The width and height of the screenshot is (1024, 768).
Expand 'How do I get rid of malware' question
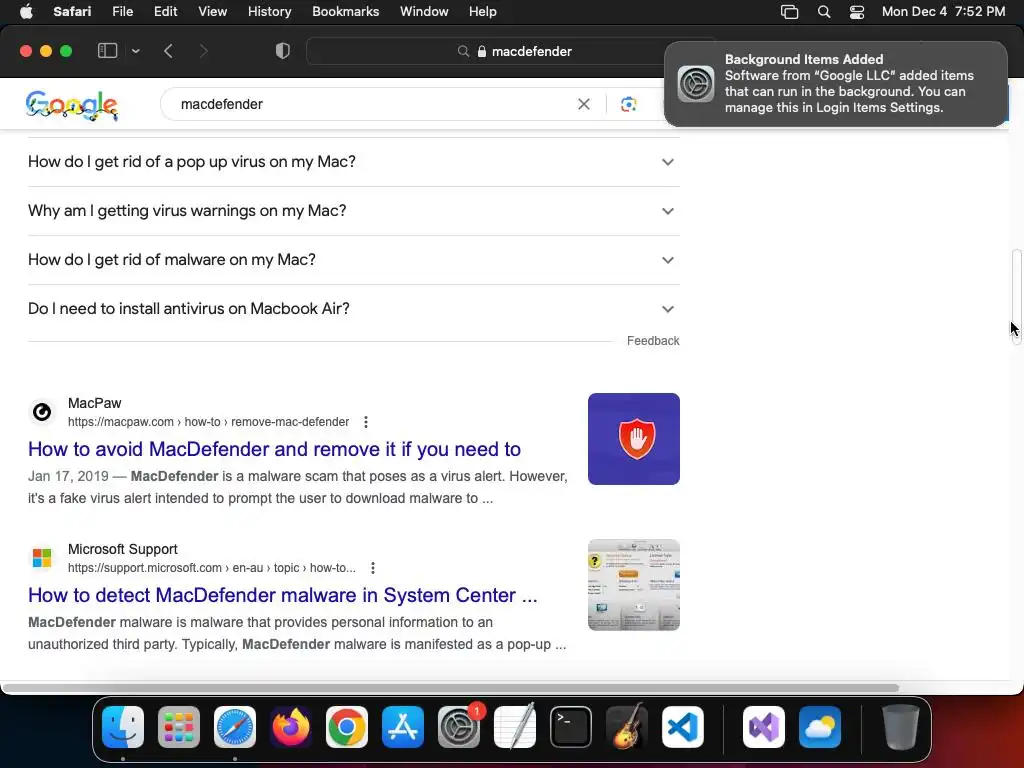pyautogui.click(x=353, y=260)
